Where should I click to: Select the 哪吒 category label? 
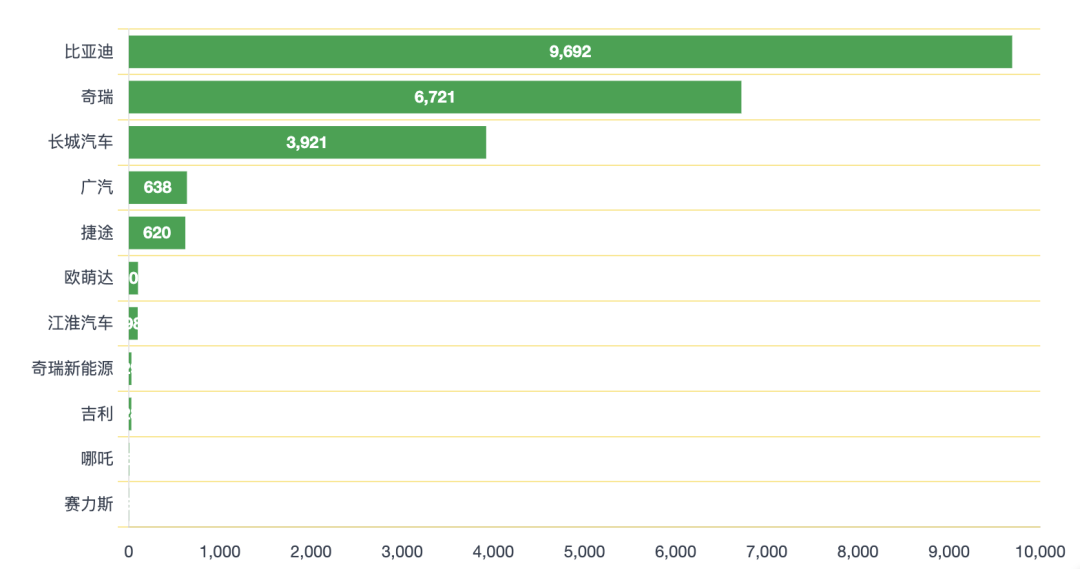(97, 459)
